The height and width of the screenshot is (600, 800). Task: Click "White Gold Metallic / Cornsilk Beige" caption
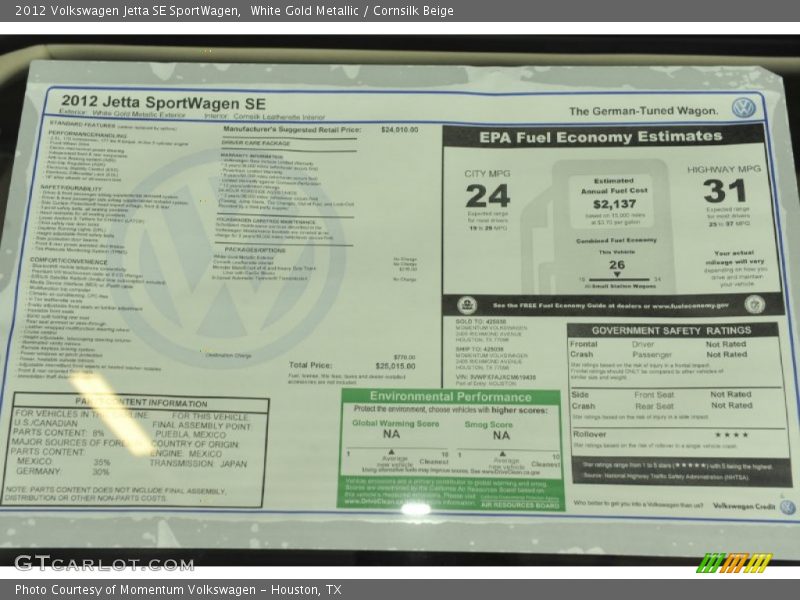(x=352, y=11)
